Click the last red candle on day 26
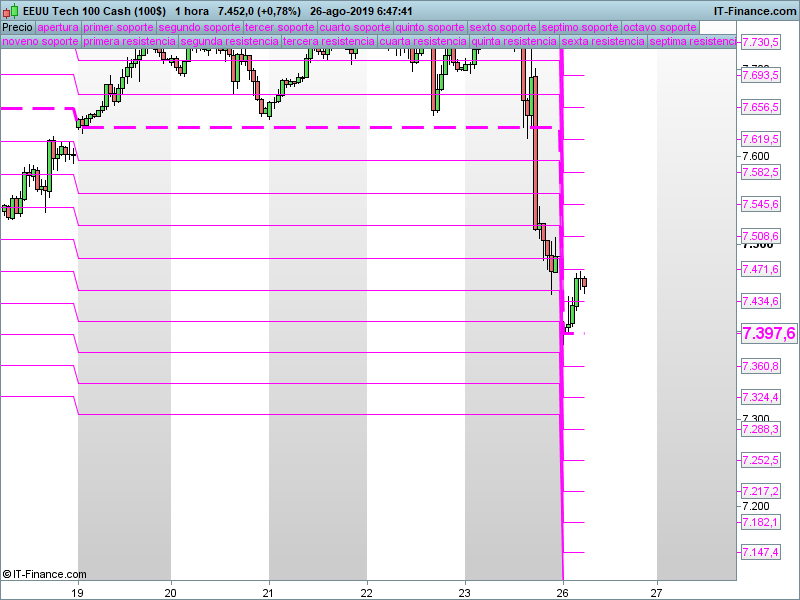The height and width of the screenshot is (600, 800). [584, 283]
